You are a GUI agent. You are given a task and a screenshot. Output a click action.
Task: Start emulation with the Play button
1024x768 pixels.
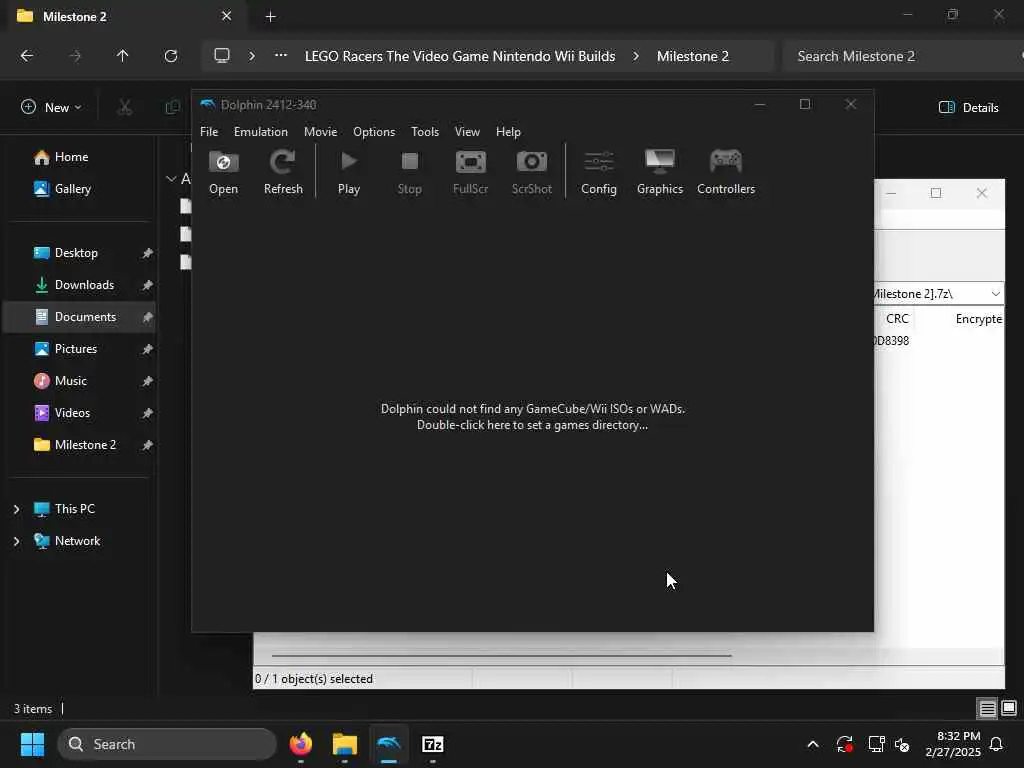point(349,172)
